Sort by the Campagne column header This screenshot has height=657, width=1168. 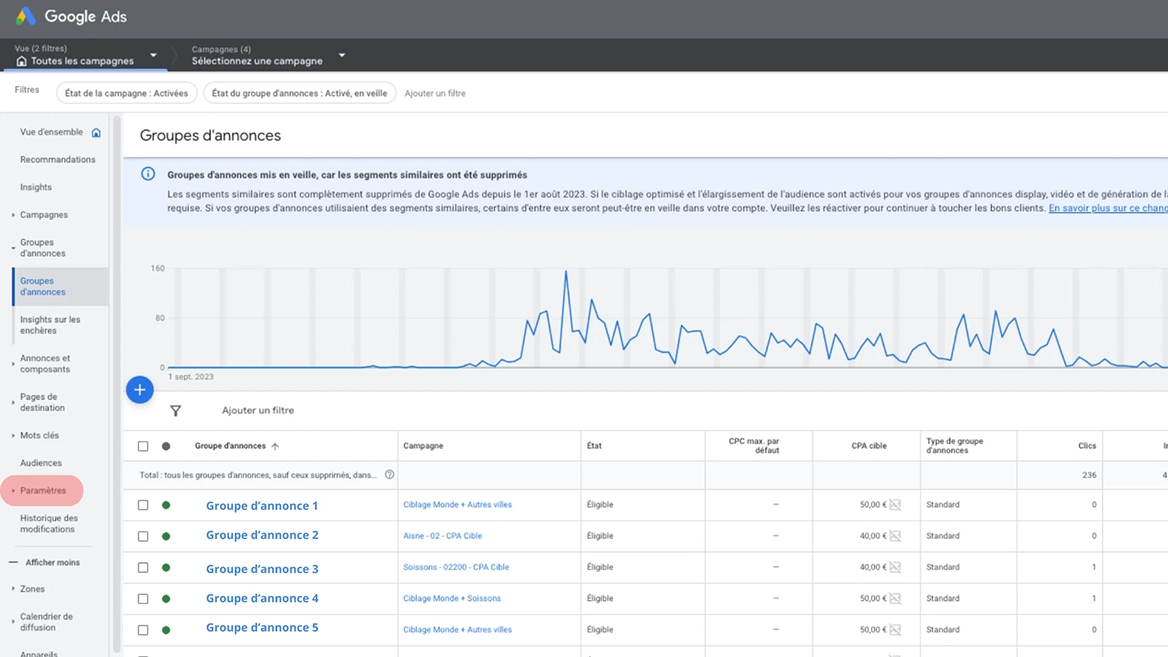[x=423, y=445]
